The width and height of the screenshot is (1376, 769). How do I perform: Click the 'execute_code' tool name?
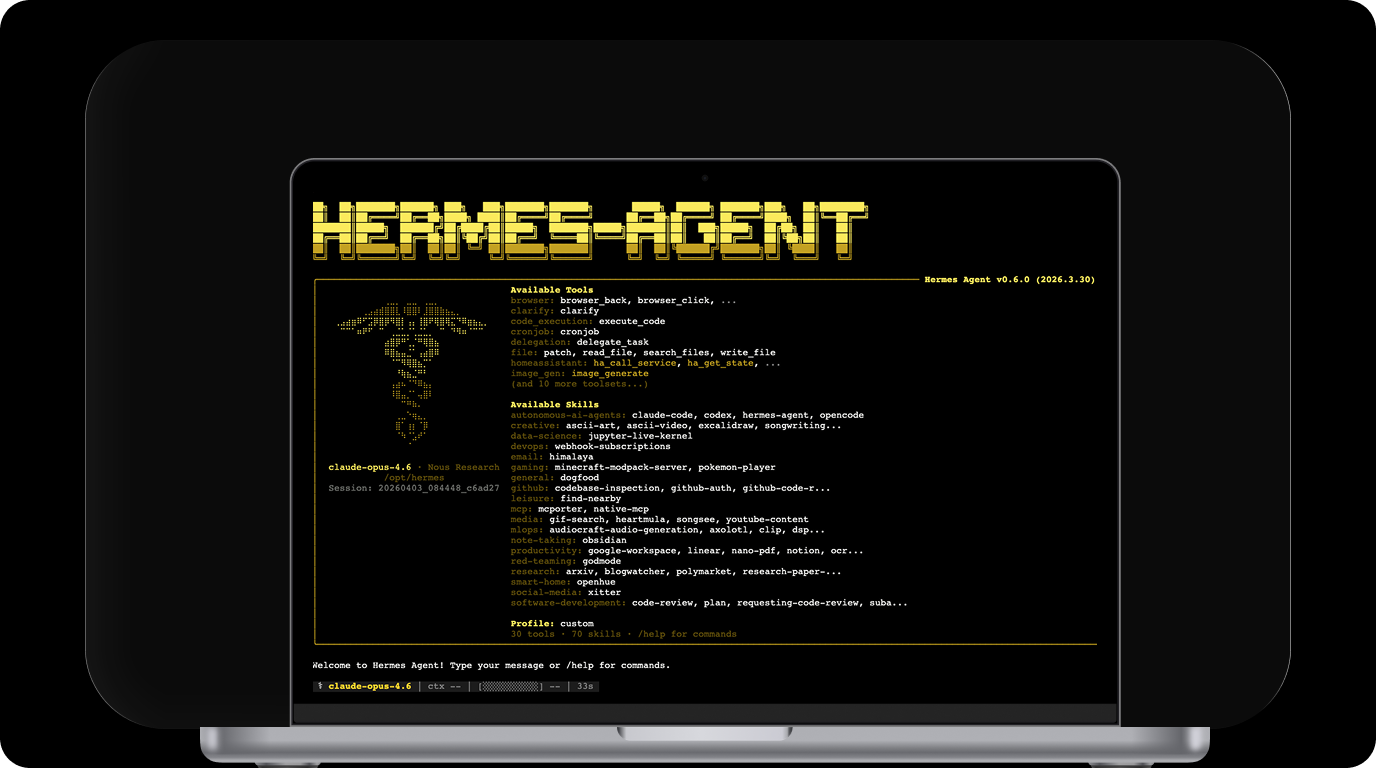coord(632,322)
